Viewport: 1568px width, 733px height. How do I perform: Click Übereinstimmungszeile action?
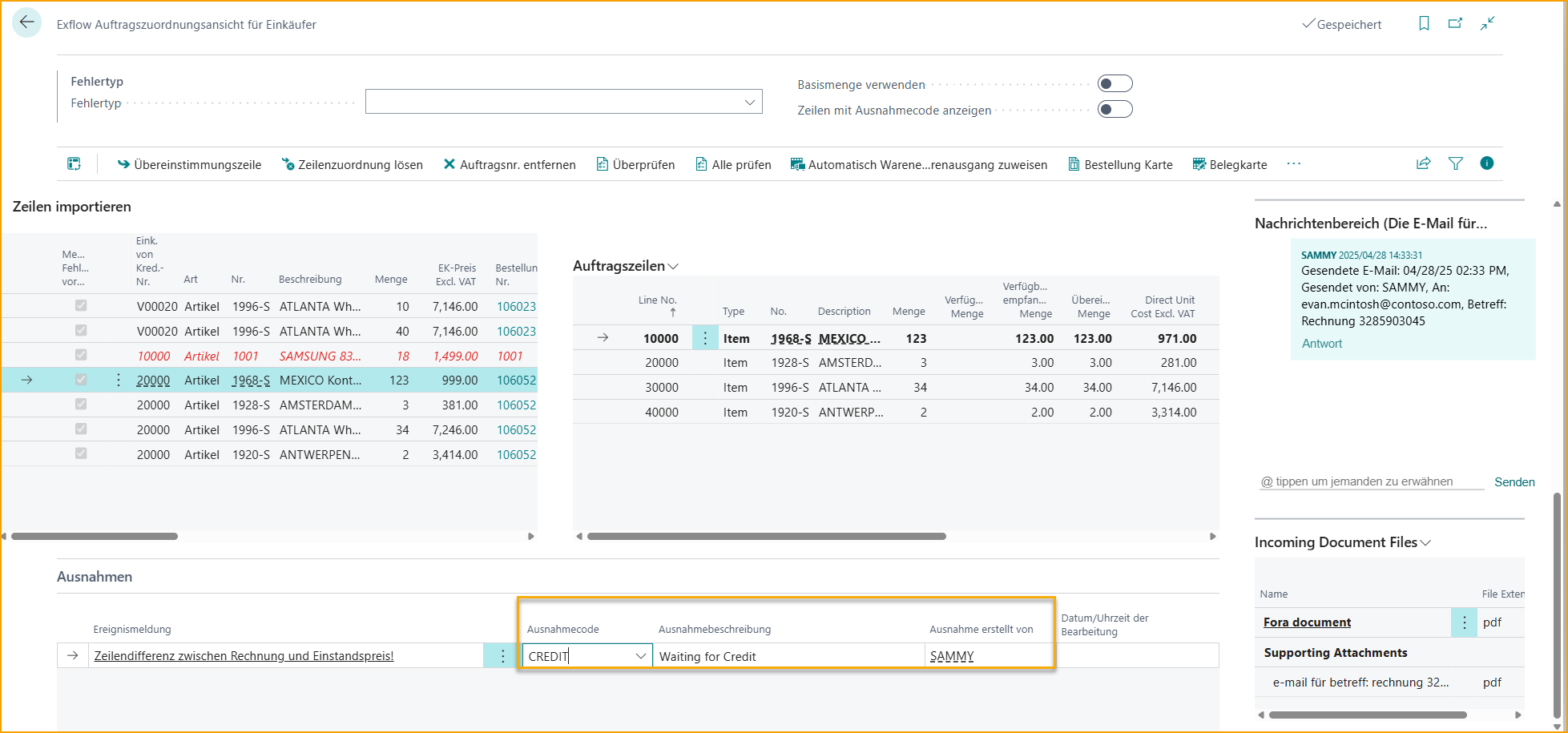coord(189,165)
